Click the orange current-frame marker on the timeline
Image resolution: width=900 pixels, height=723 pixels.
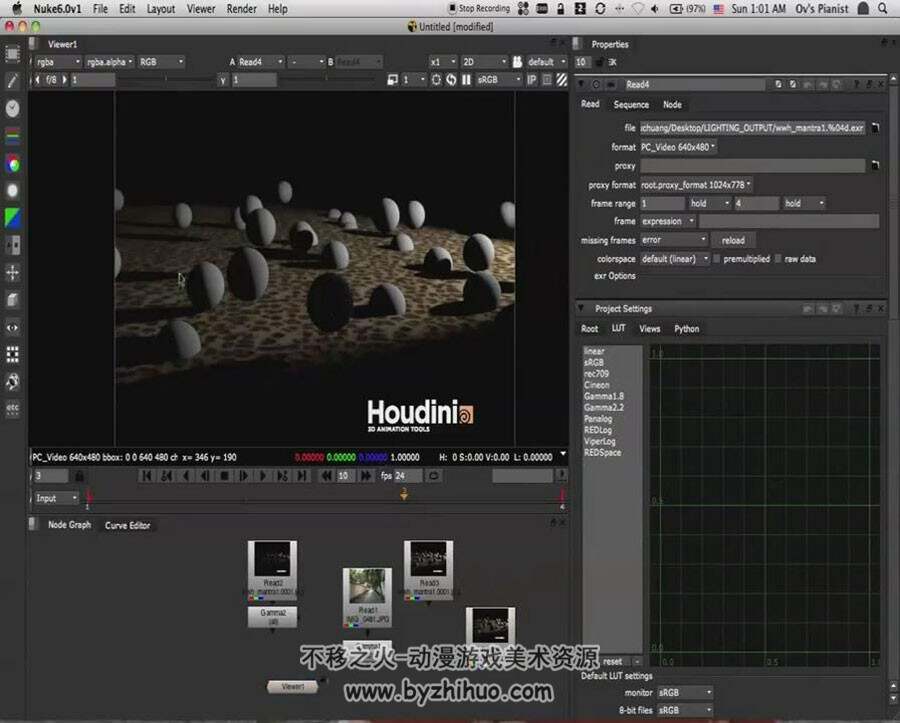tap(404, 493)
